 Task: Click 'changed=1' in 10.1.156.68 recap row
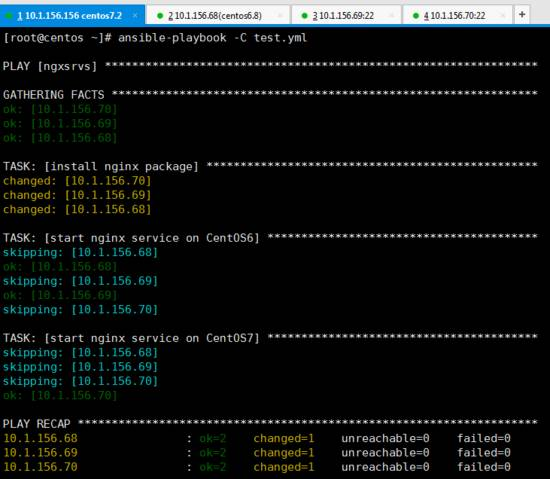point(284,438)
